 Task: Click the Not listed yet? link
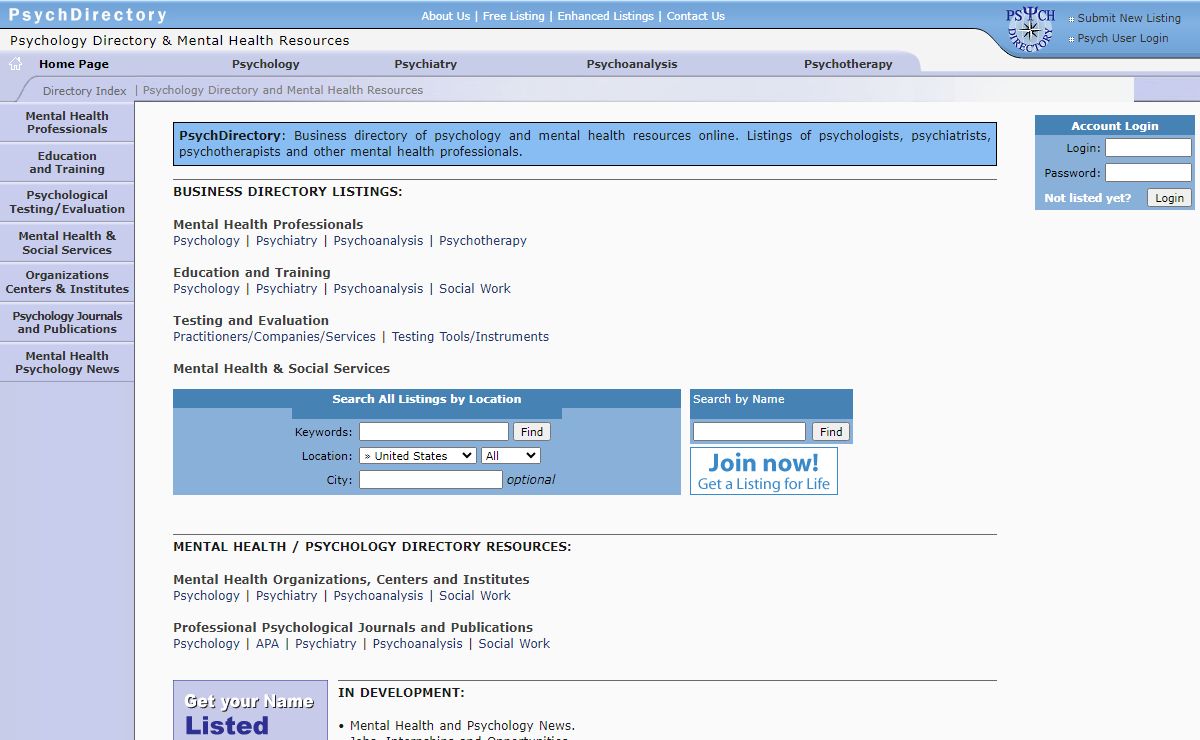point(1088,198)
